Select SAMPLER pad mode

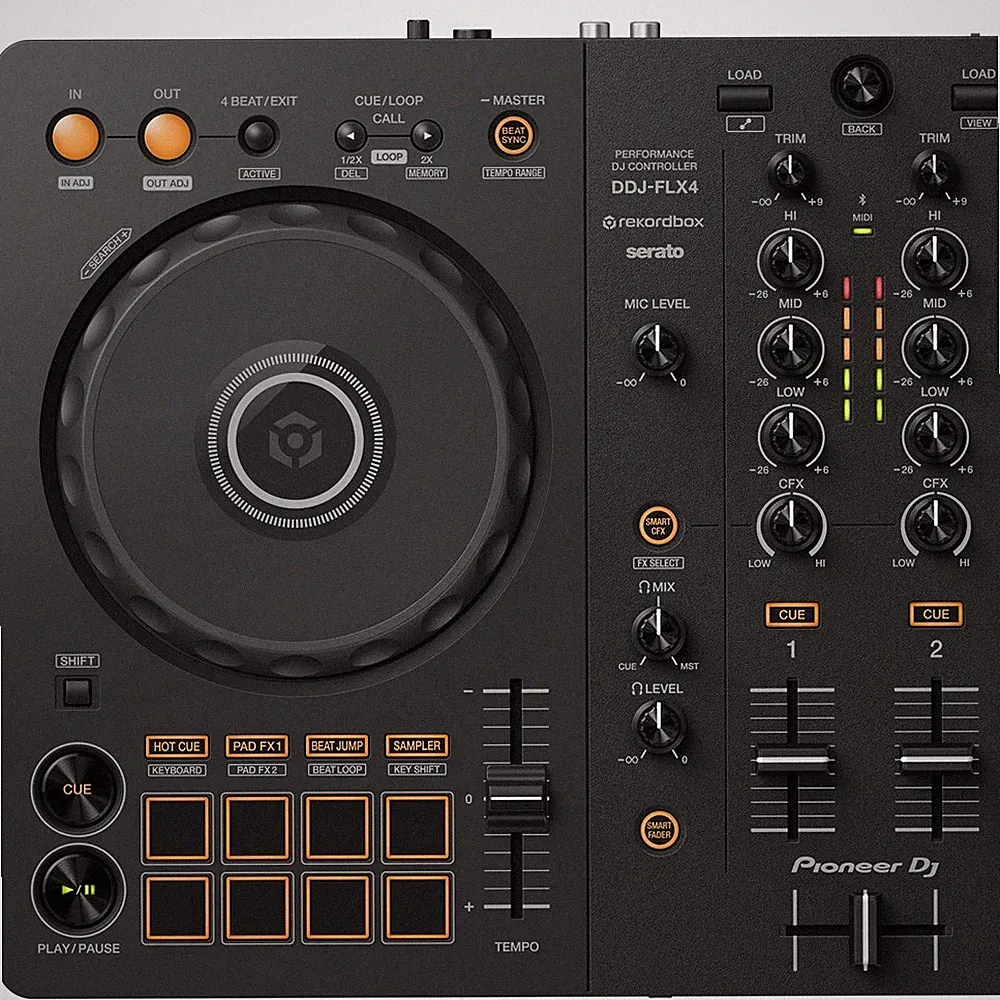pos(417,746)
